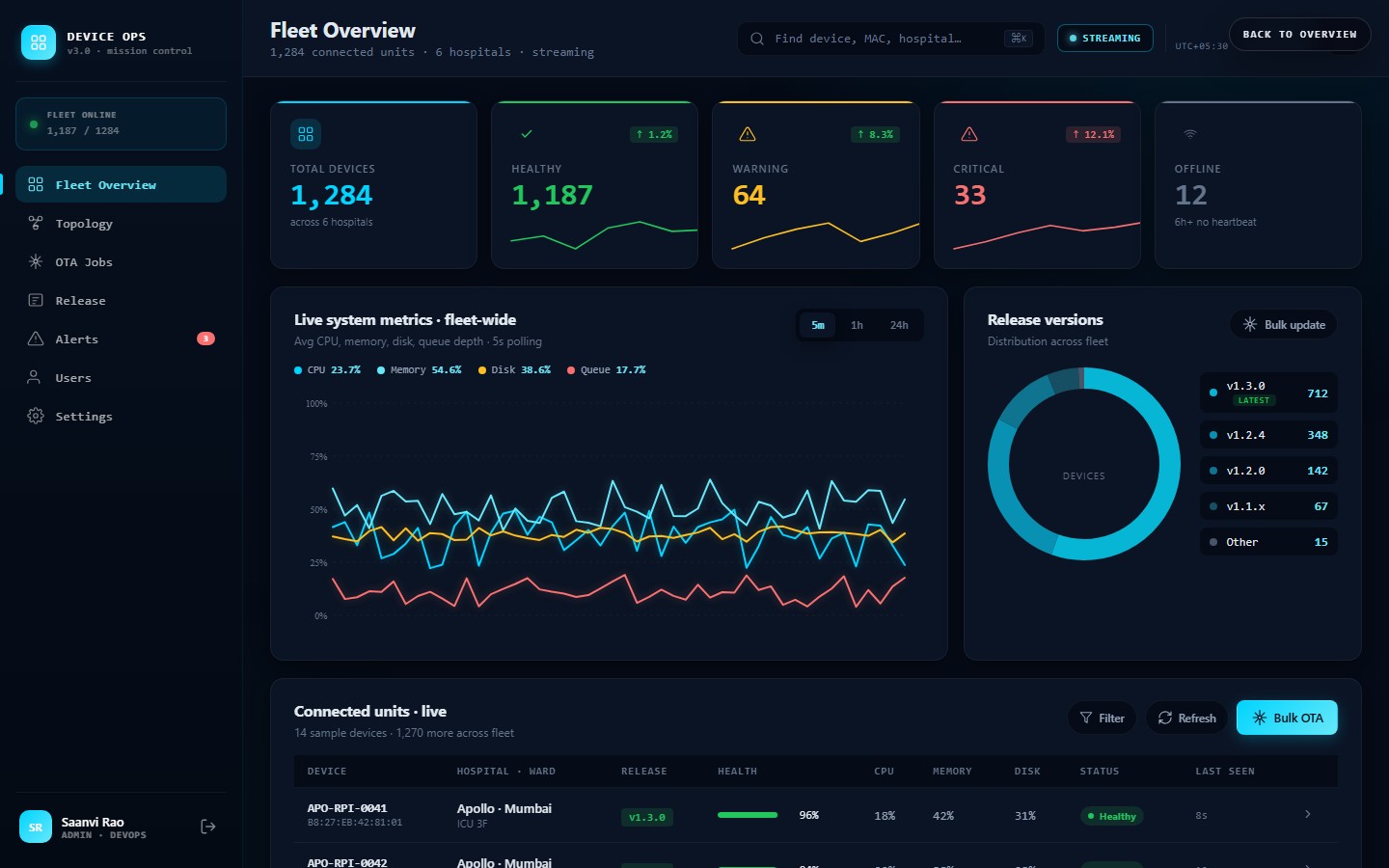
Task: Click the Bulk update button
Action: 1284,325
